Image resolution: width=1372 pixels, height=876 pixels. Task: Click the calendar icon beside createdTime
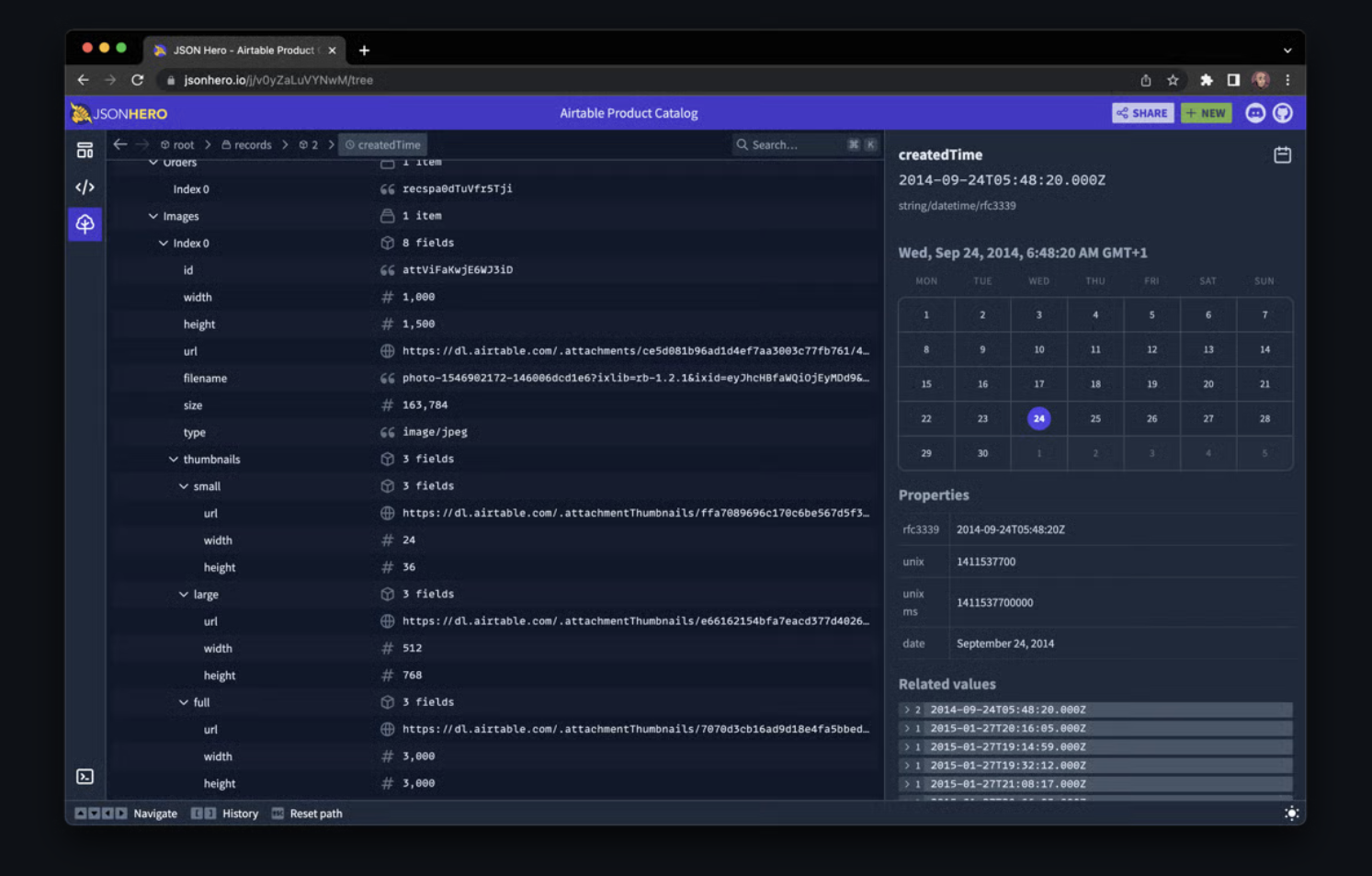click(1282, 155)
